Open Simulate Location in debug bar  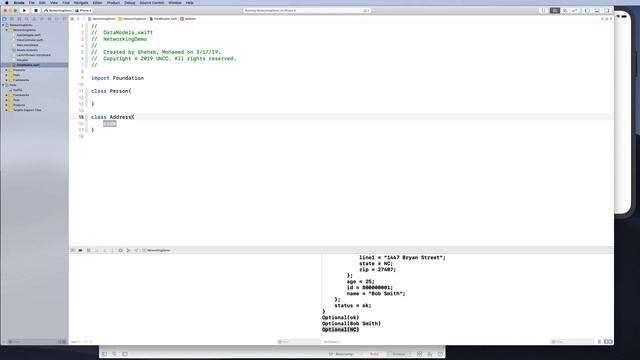[136, 250]
